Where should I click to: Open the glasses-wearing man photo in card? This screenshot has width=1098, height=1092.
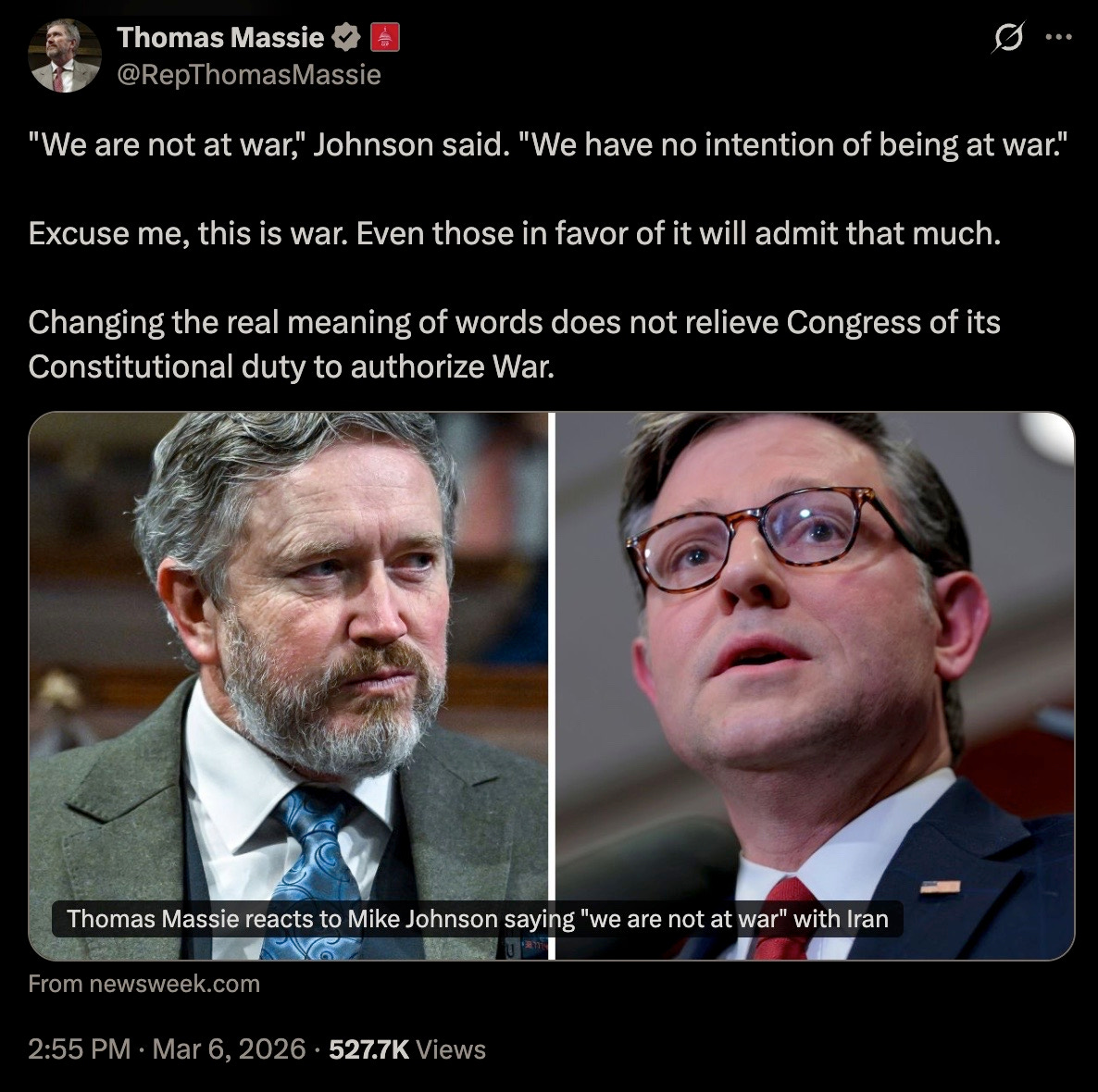tap(815, 686)
